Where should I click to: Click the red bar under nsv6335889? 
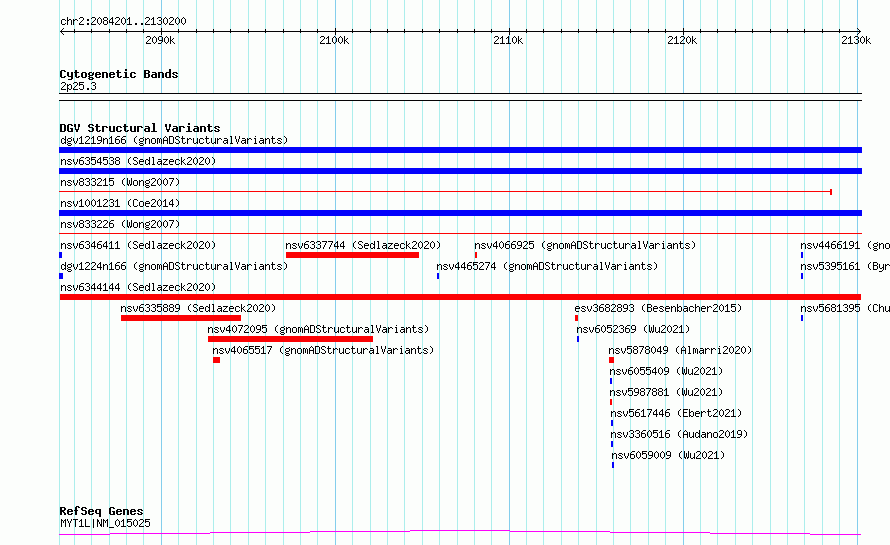pos(181,318)
